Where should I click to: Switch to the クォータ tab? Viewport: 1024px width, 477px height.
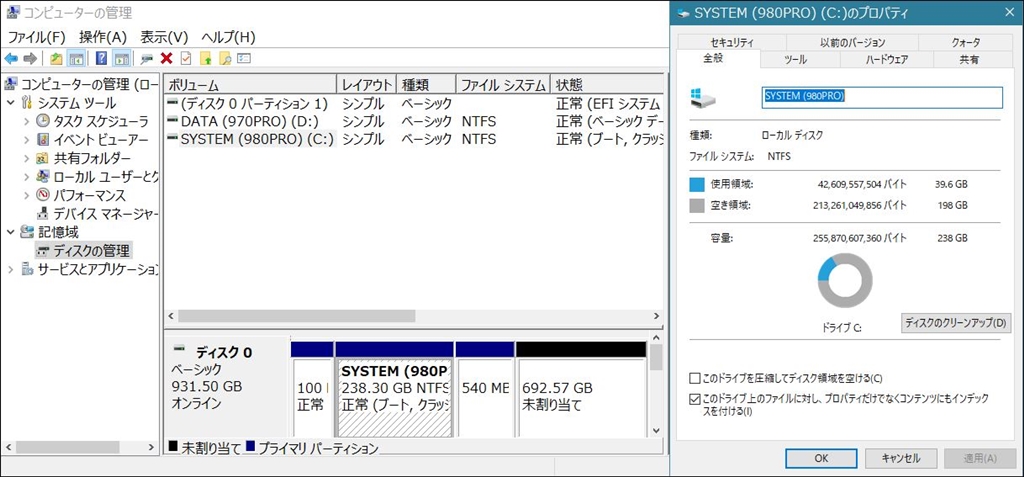click(966, 42)
